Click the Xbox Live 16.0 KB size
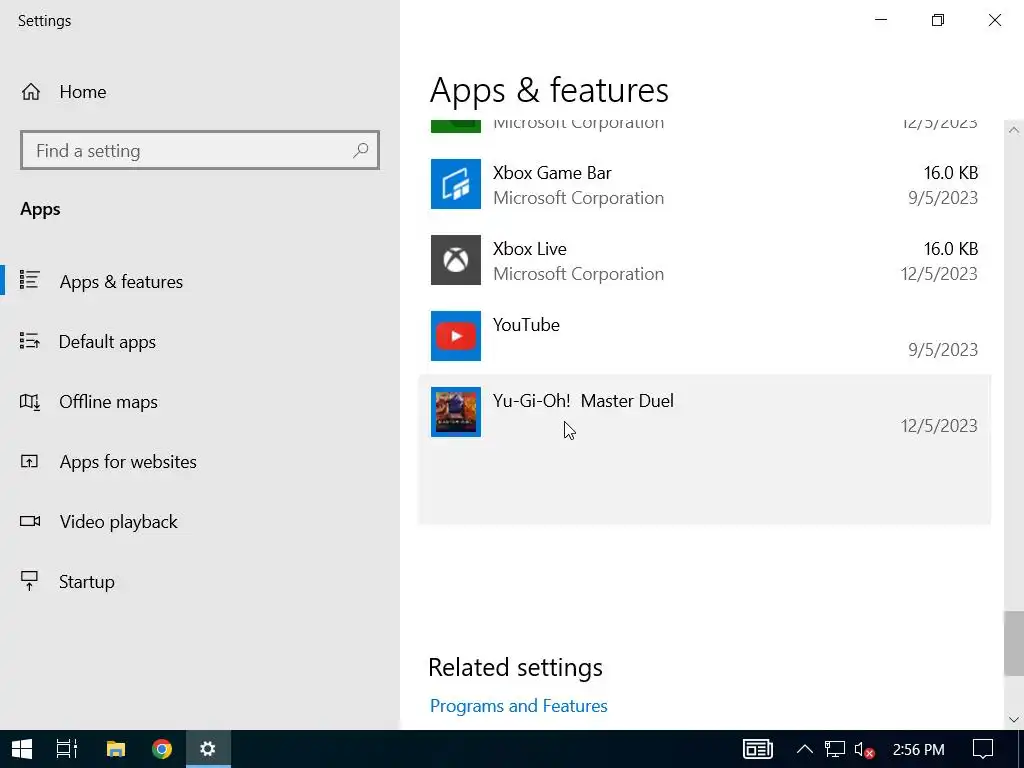The image size is (1024, 768). click(950, 249)
